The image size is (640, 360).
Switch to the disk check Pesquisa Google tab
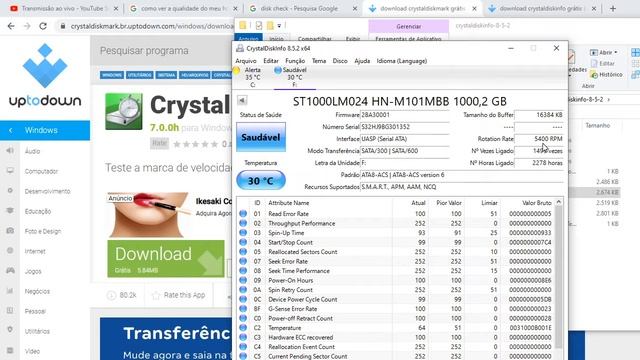point(303,9)
